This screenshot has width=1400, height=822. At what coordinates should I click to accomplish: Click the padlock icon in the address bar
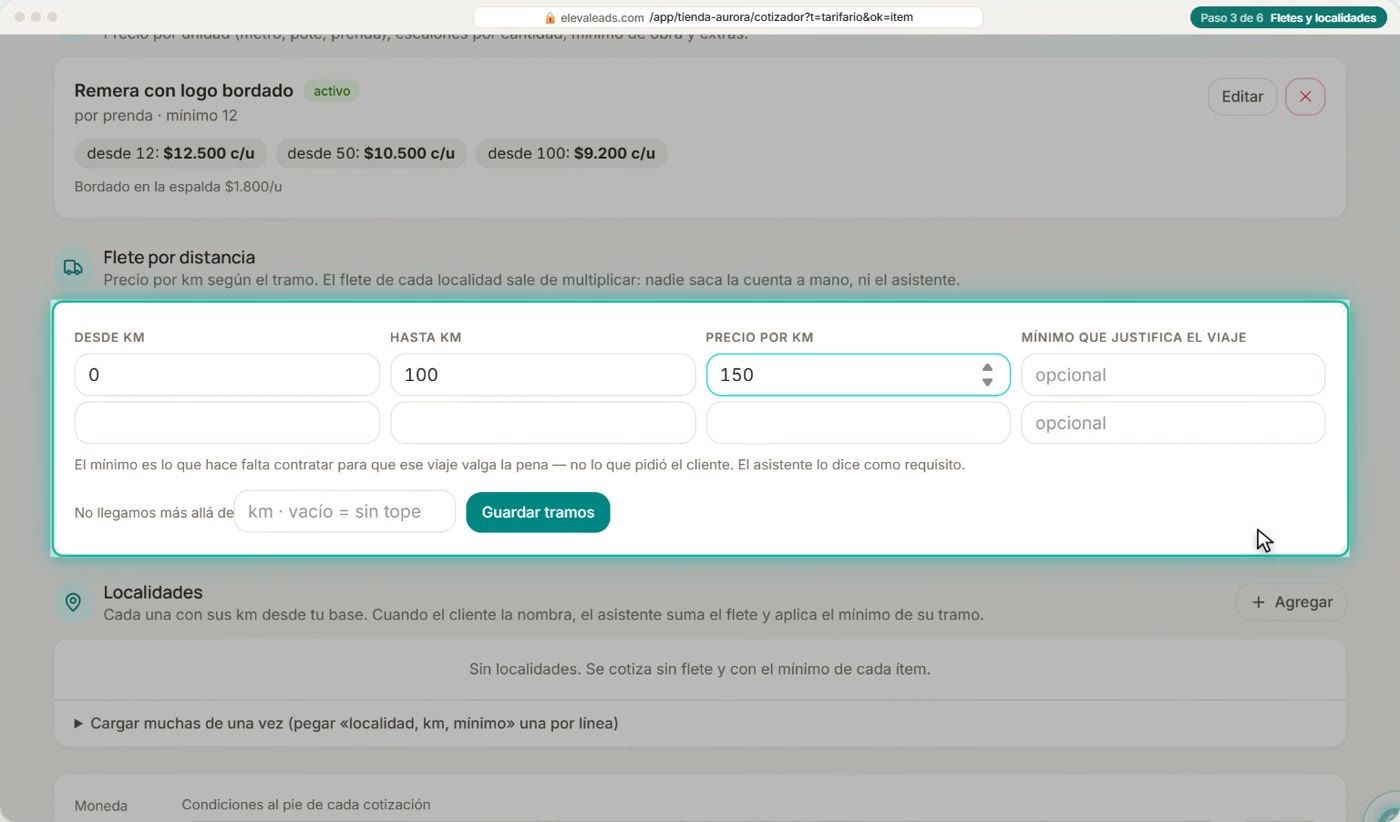pos(550,17)
